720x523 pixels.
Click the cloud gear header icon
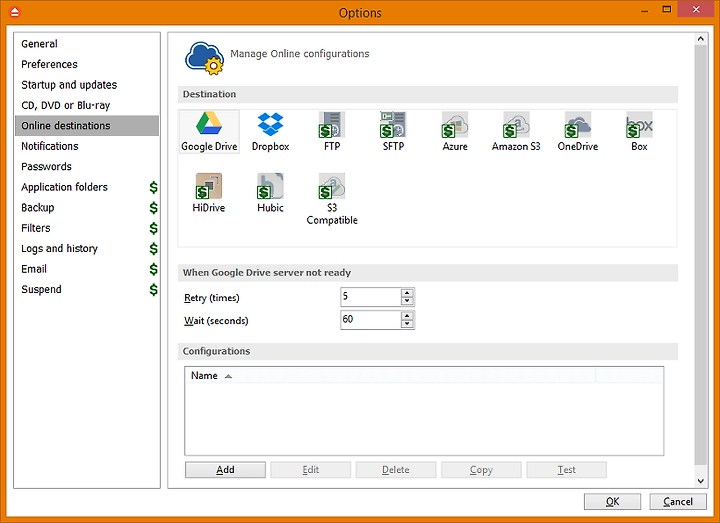pyautogui.click(x=204, y=58)
